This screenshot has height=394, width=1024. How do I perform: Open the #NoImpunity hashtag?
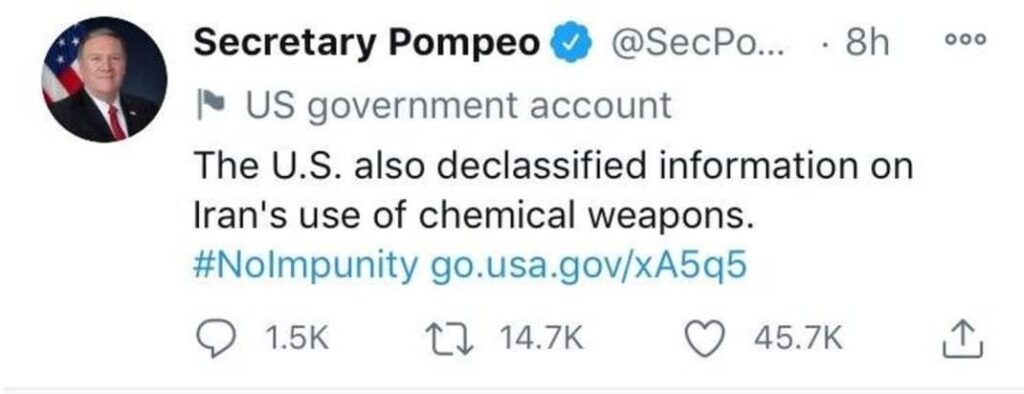(306, 267)
